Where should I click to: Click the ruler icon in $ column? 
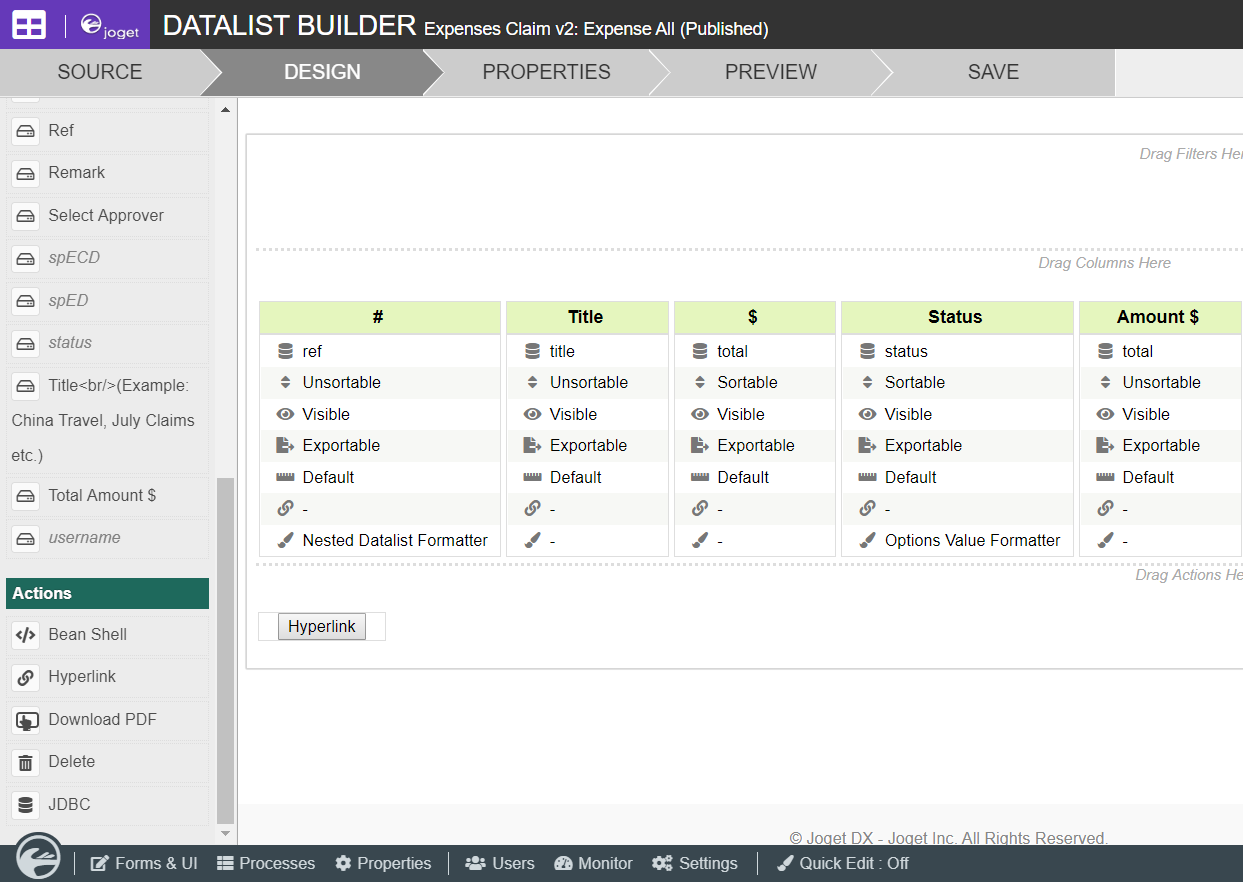(700, 477)
